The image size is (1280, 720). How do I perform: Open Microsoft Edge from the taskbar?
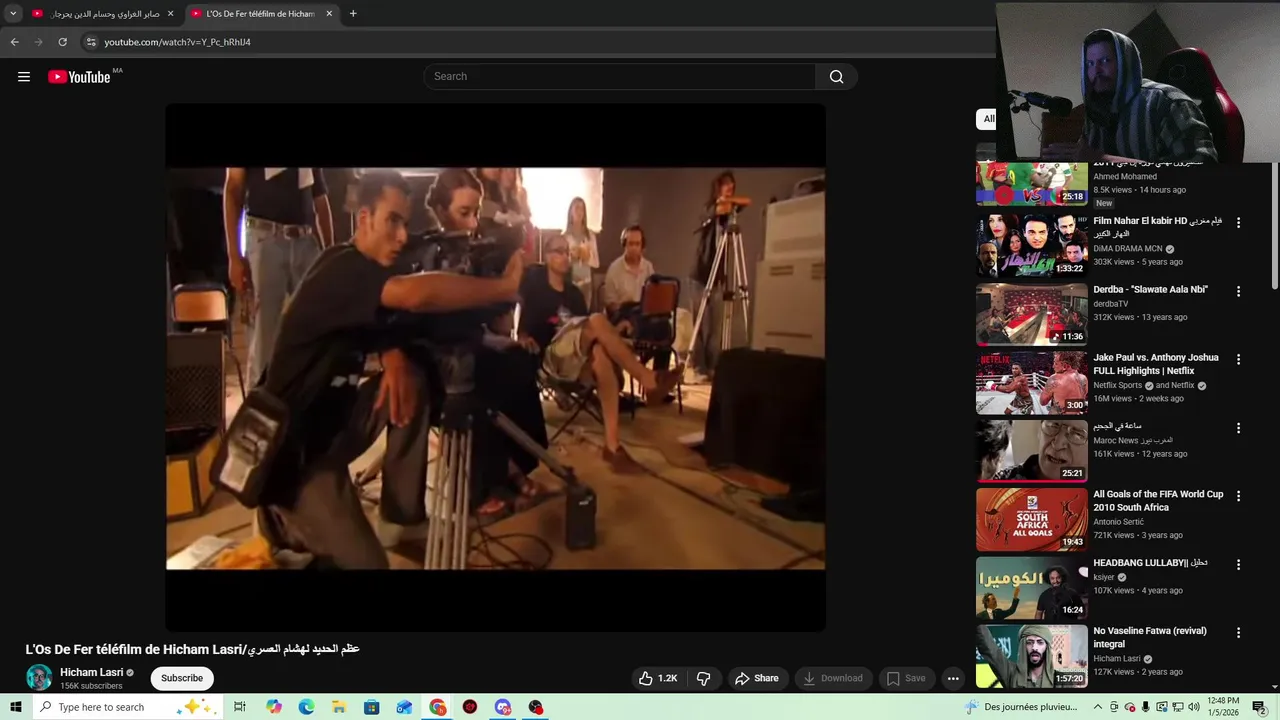click(x=306, y=707)
